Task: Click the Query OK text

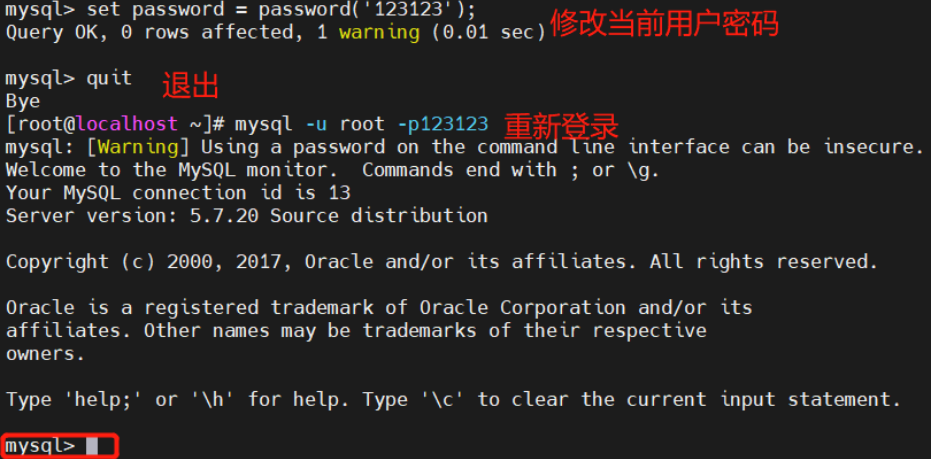Action: click(46, 32)
